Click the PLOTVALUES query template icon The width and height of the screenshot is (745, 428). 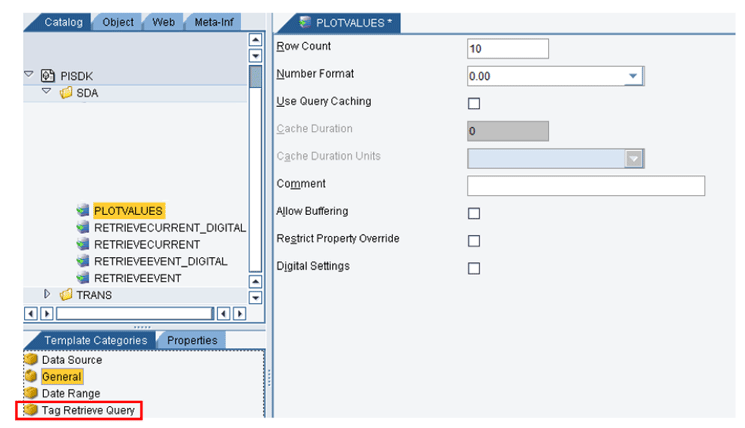(x=83, y=210)
